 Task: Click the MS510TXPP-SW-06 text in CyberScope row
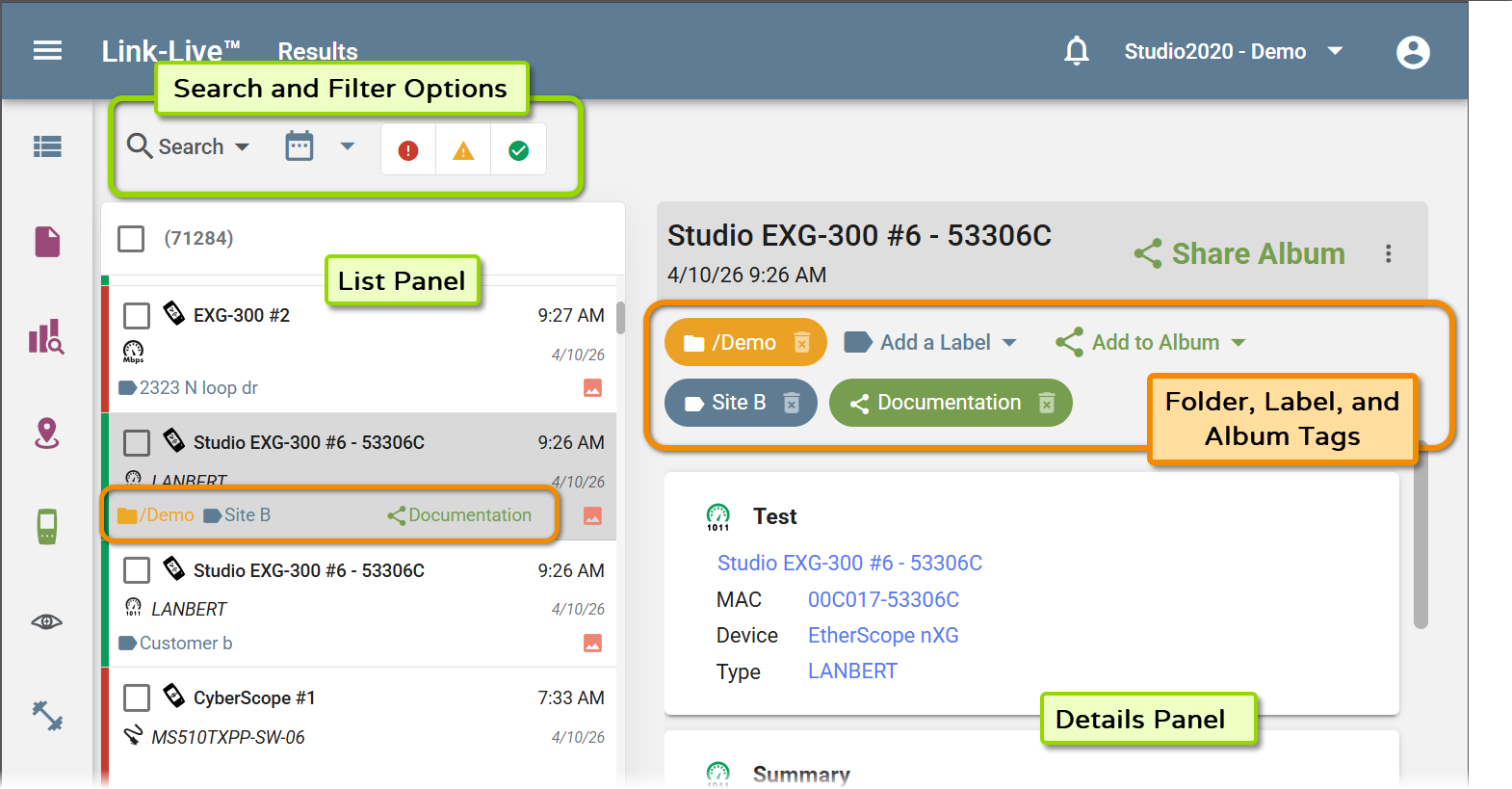[228, 737]
